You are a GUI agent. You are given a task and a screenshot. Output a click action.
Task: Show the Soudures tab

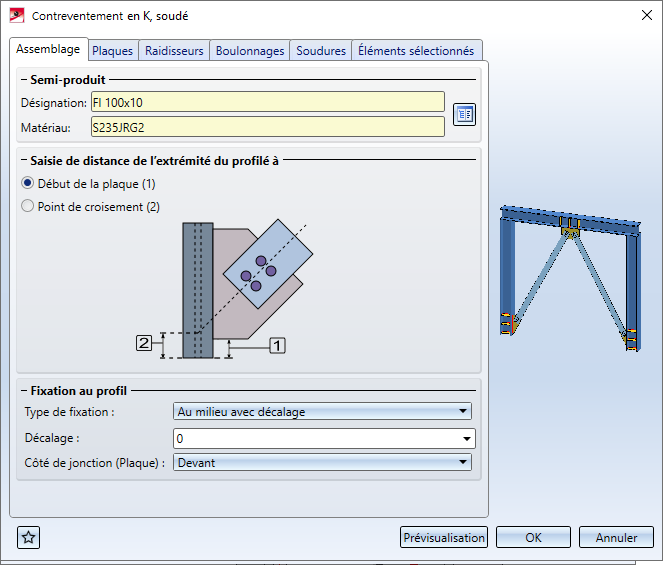321,51
